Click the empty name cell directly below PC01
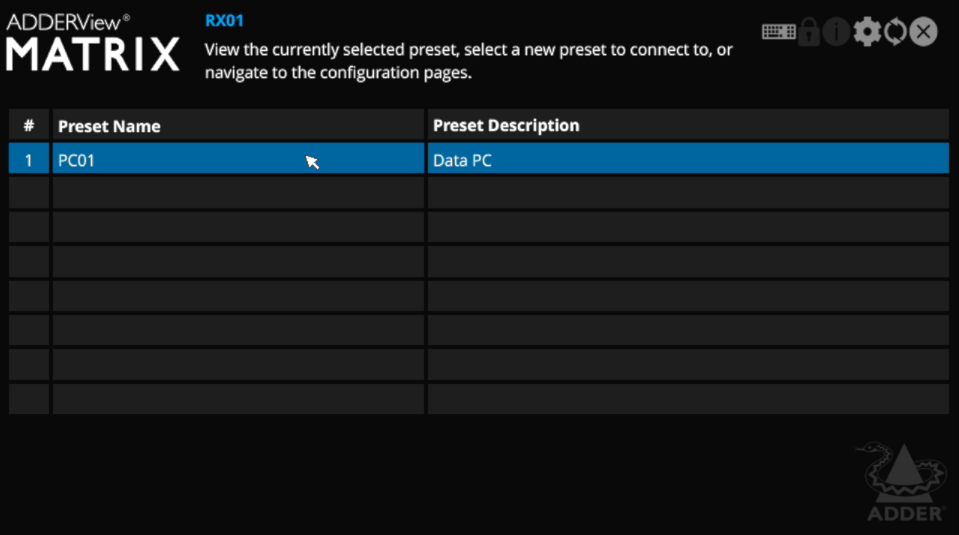 (x=238, y=193)
